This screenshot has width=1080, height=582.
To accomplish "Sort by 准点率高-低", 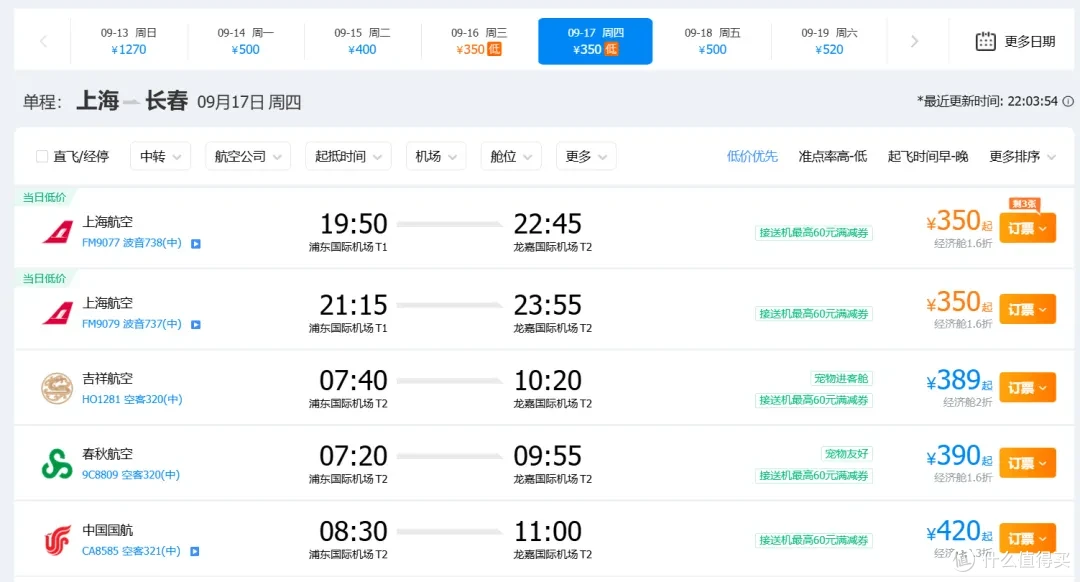I will point(832,156).
